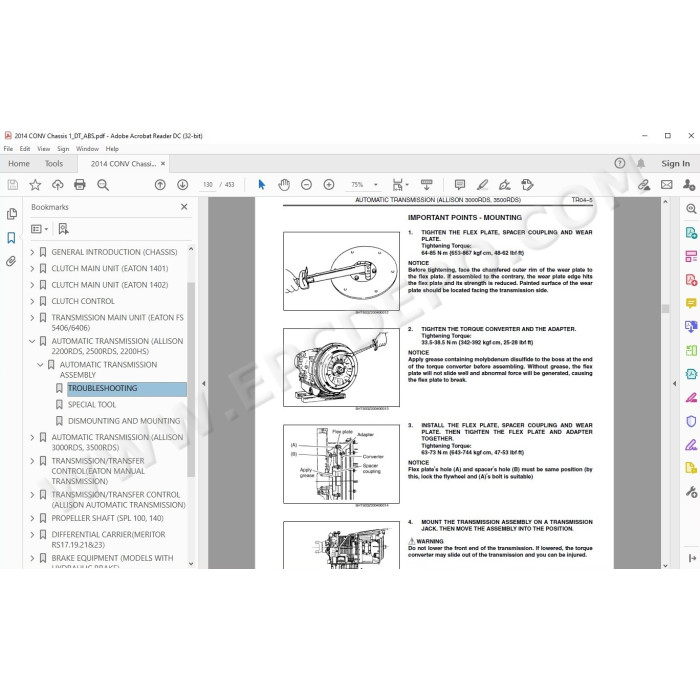Select the TROUBLESHOOTING bookmark

pos(127,388)
